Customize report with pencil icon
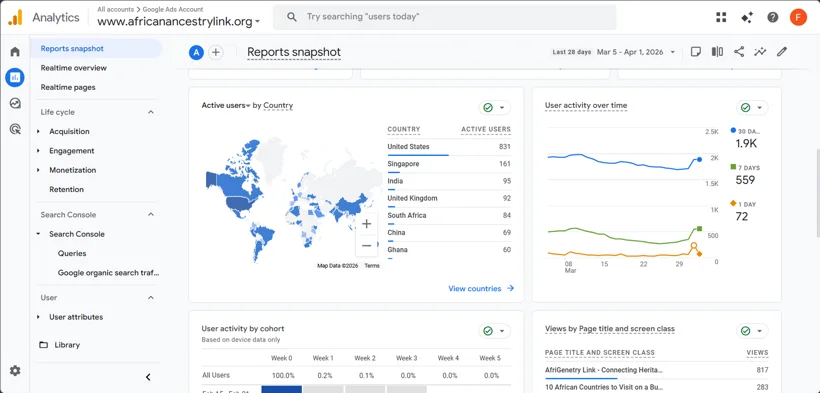 pos(781,52)
